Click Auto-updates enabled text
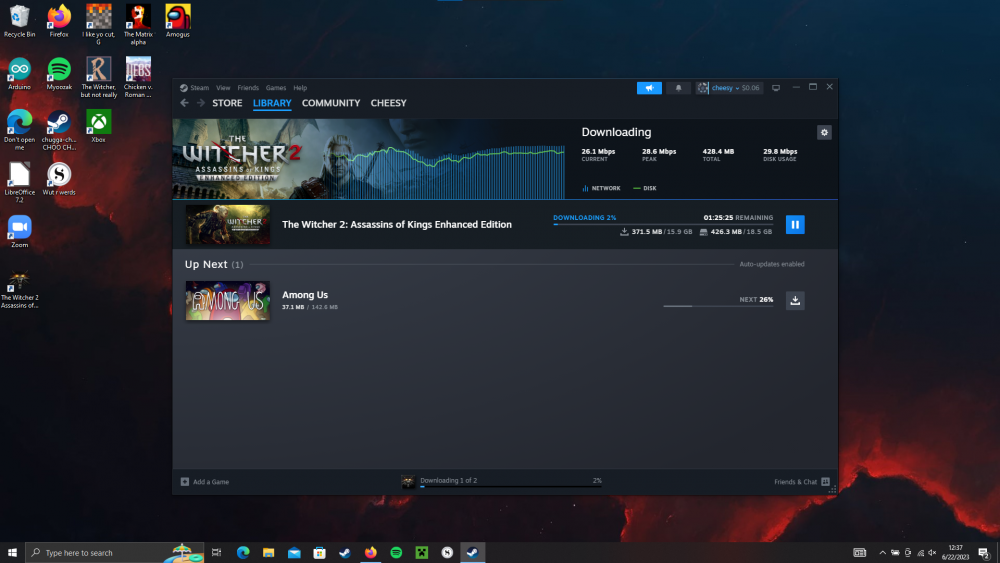 tap(772, 264)
